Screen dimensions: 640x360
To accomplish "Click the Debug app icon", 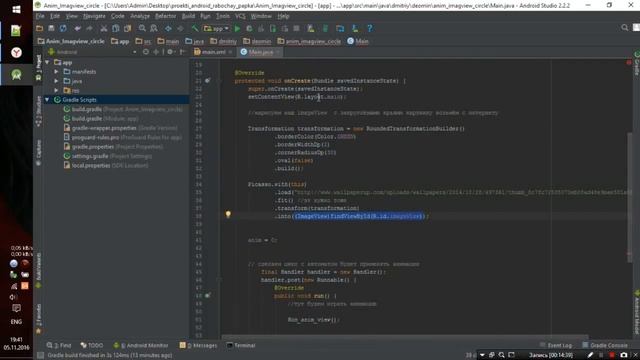I will pos(249,29).
